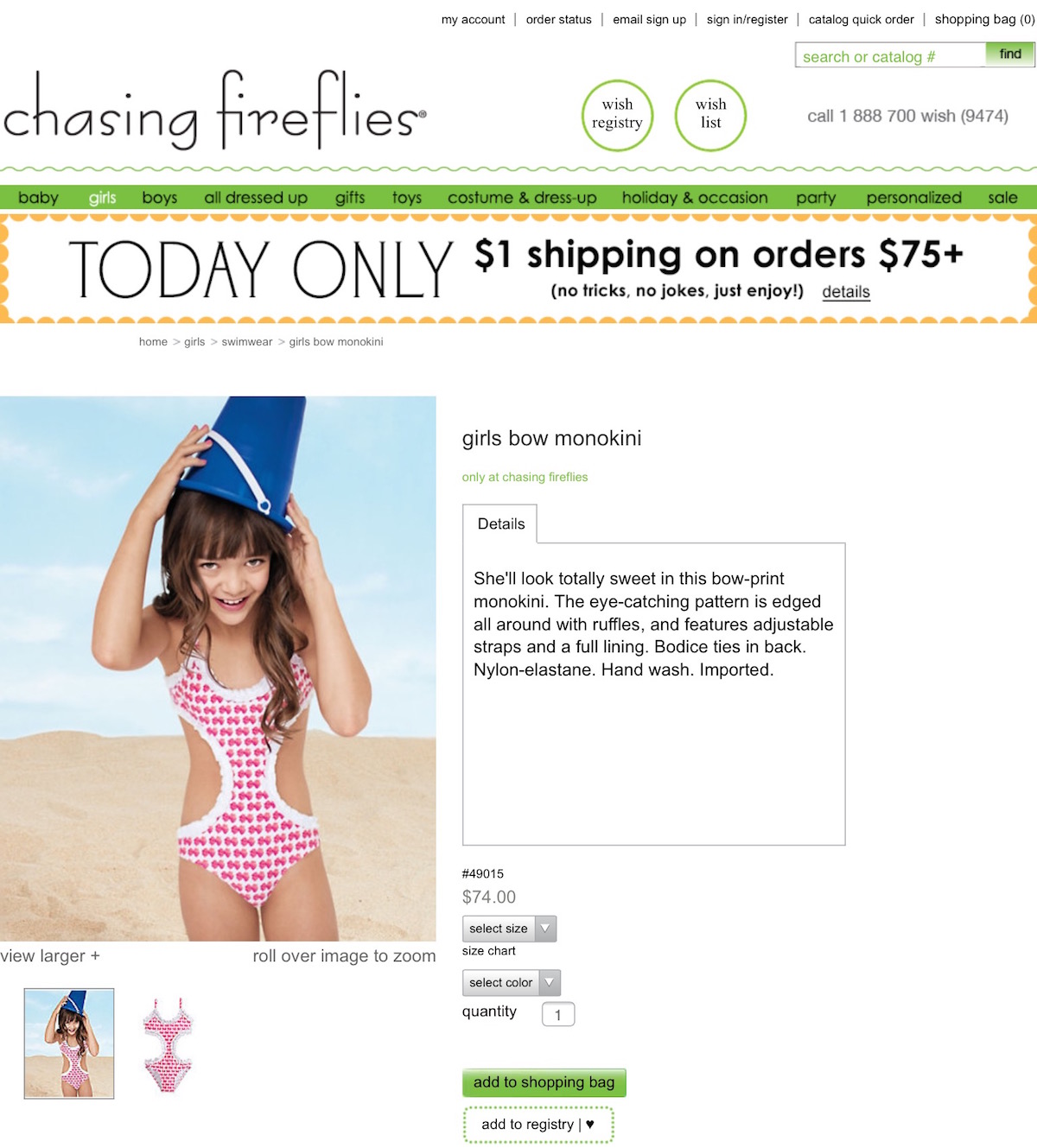Expand the select color dropdown
Screen dimensions: 1037x1148
512,983
